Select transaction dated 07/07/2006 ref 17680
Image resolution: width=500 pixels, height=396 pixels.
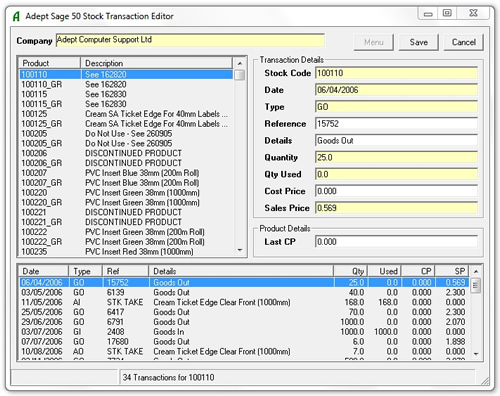pyautogui.click(x=244, y=341)
